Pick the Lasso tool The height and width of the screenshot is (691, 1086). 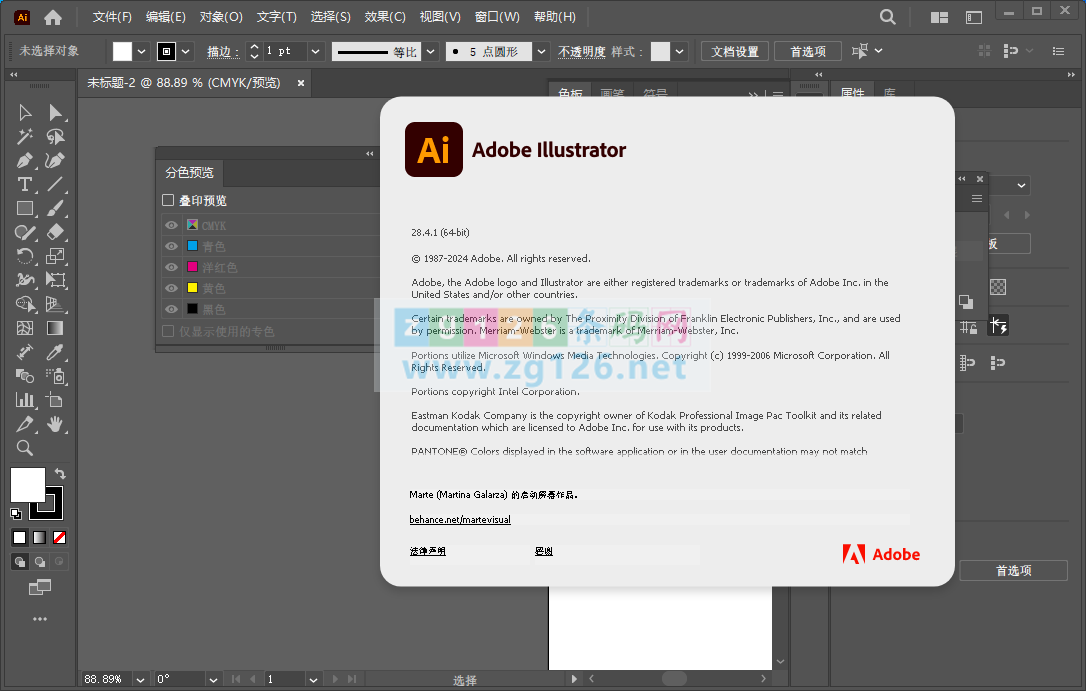tap(55, 136)
